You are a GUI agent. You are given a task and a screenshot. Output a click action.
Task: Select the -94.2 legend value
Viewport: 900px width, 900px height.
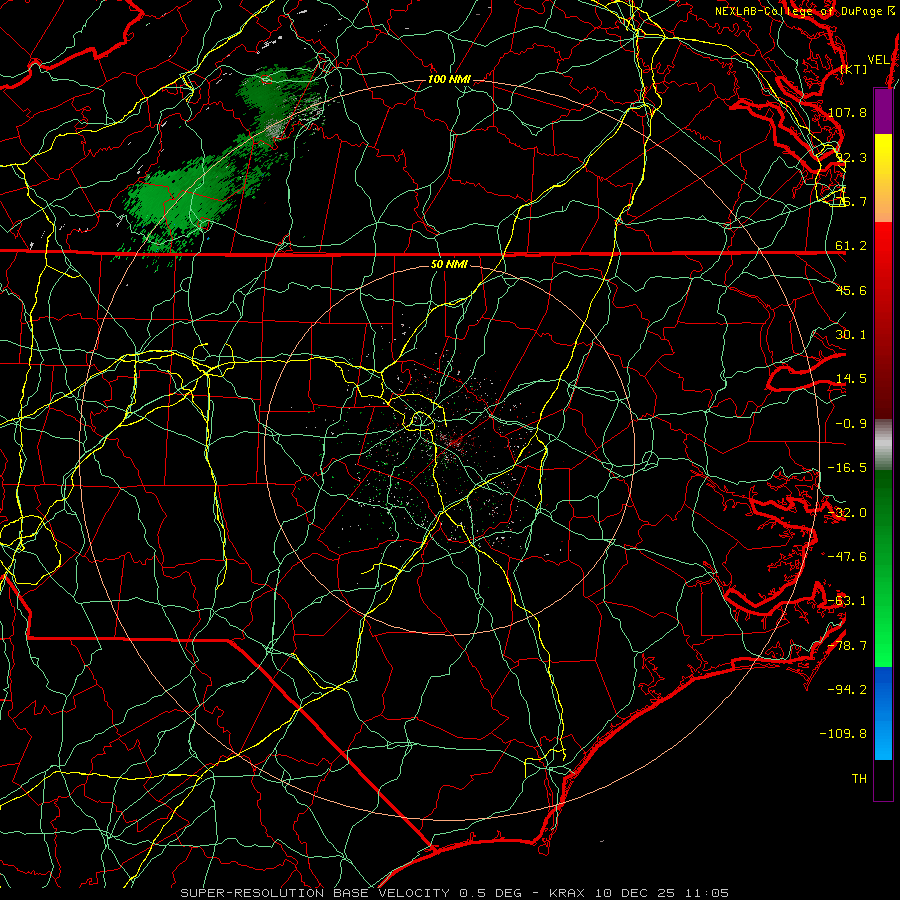point(847,690)
